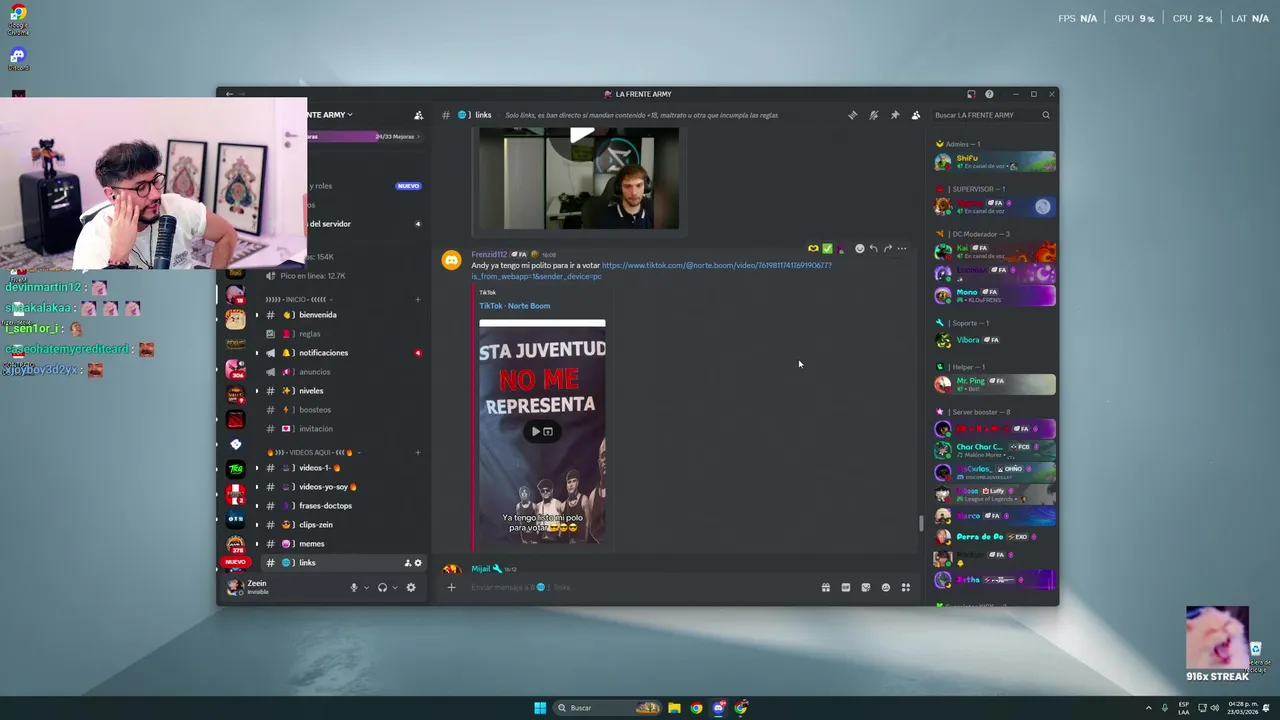Screen dimensions: 1280x720
Task: Click the invite people icon beside server name
Action: click(x=418, y=115)
